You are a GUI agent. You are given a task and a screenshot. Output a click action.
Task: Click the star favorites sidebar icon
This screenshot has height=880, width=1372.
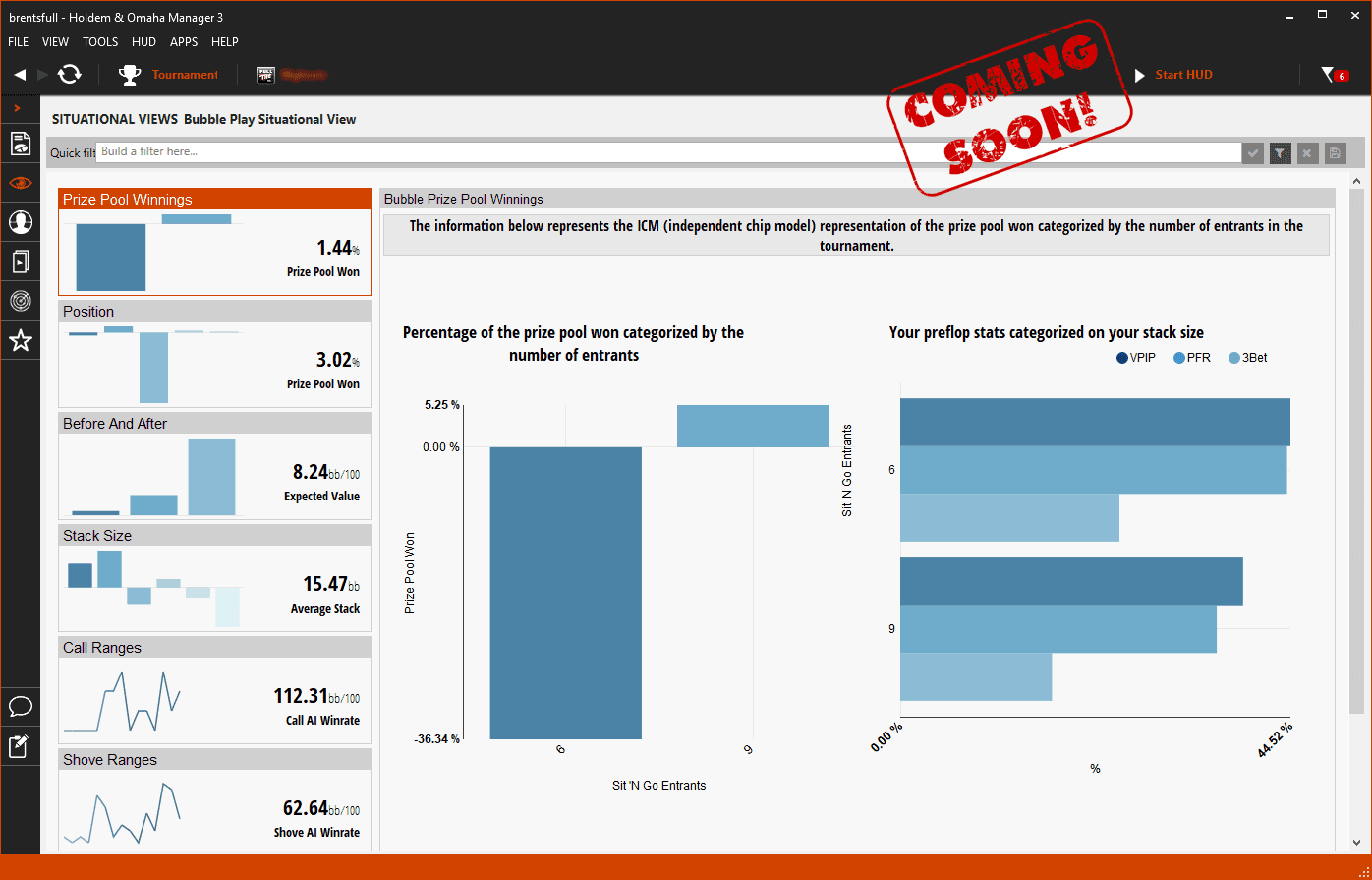(x=20, y=341)
